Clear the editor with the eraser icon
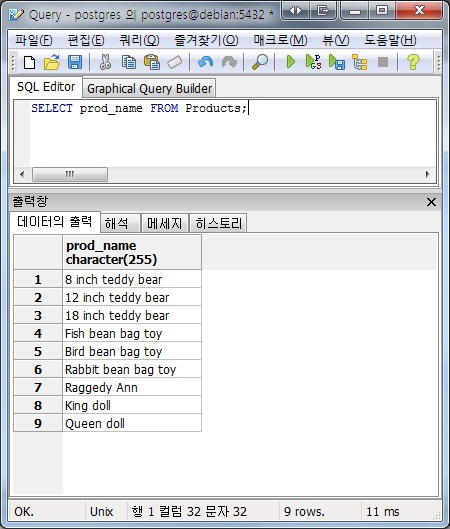Screen dimensions: 450x529 click(174, 62)
